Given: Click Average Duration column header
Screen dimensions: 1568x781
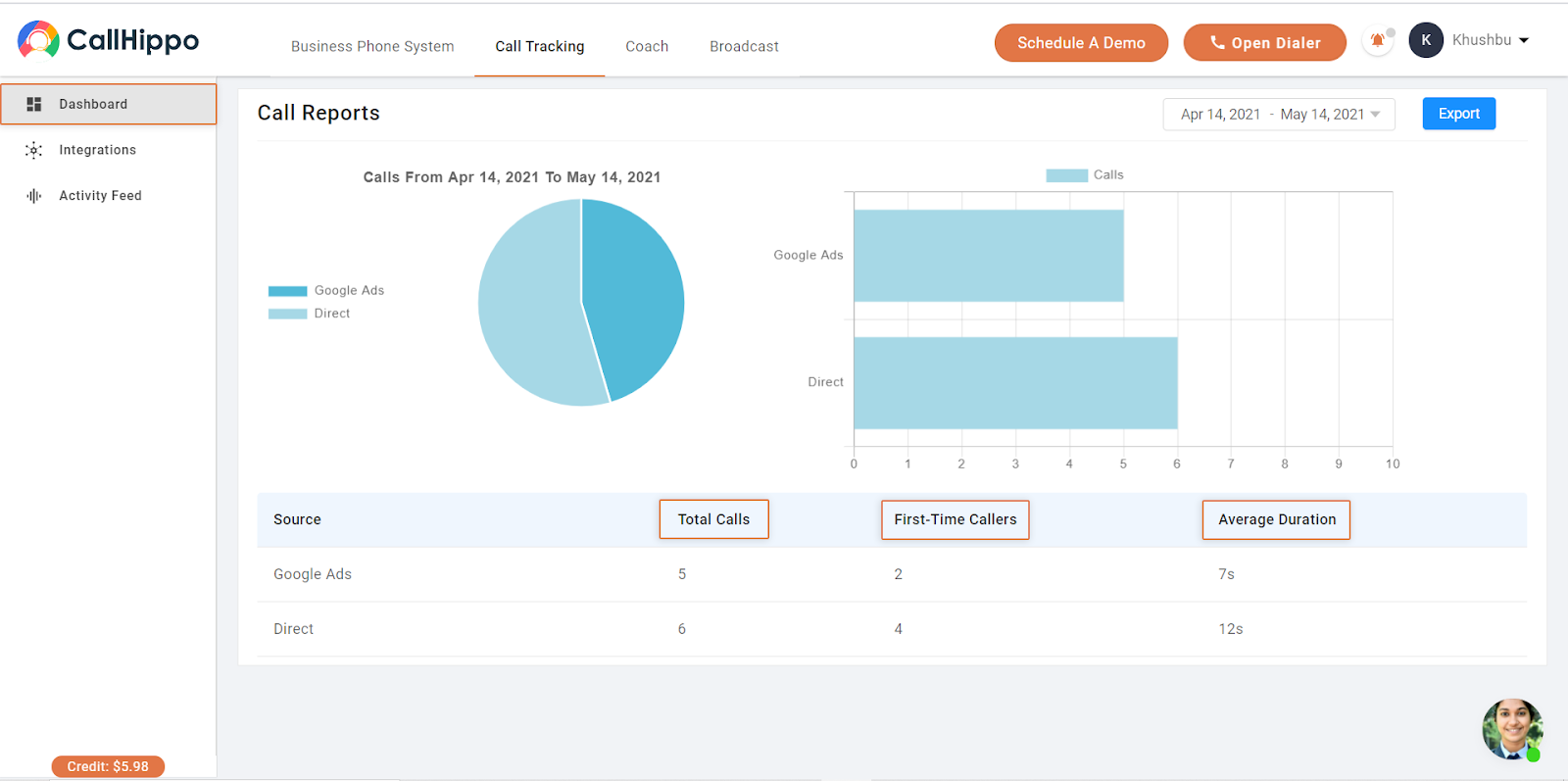Looking at the screenshot, I should point(1277,519).
